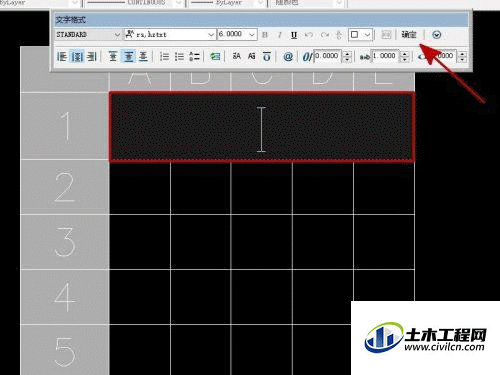Align text to the right
This screenshot has width=500, height=375.
[92, 56]
